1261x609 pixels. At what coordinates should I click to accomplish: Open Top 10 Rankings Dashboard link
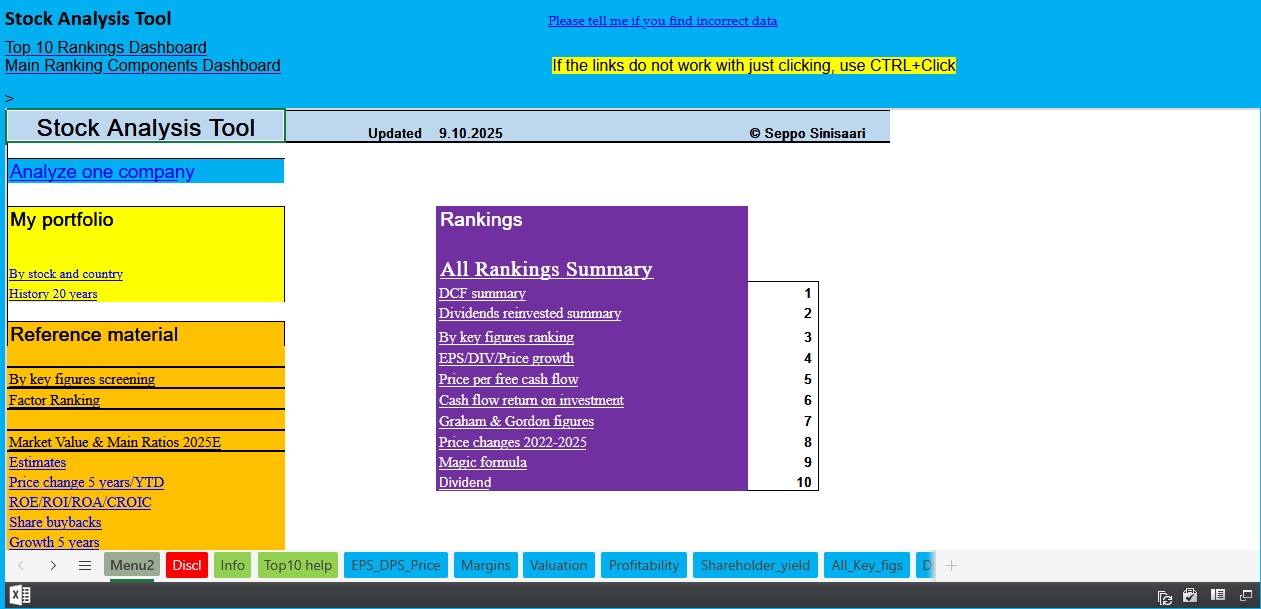pyautogui.click(x=106, y=47)
